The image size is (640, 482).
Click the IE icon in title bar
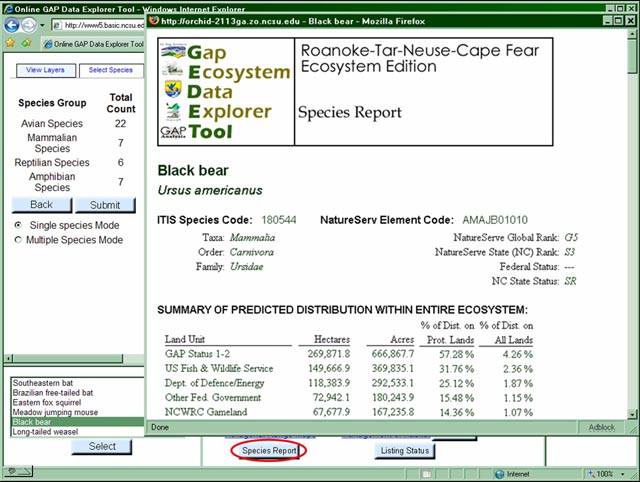click(x=8, y=9)
